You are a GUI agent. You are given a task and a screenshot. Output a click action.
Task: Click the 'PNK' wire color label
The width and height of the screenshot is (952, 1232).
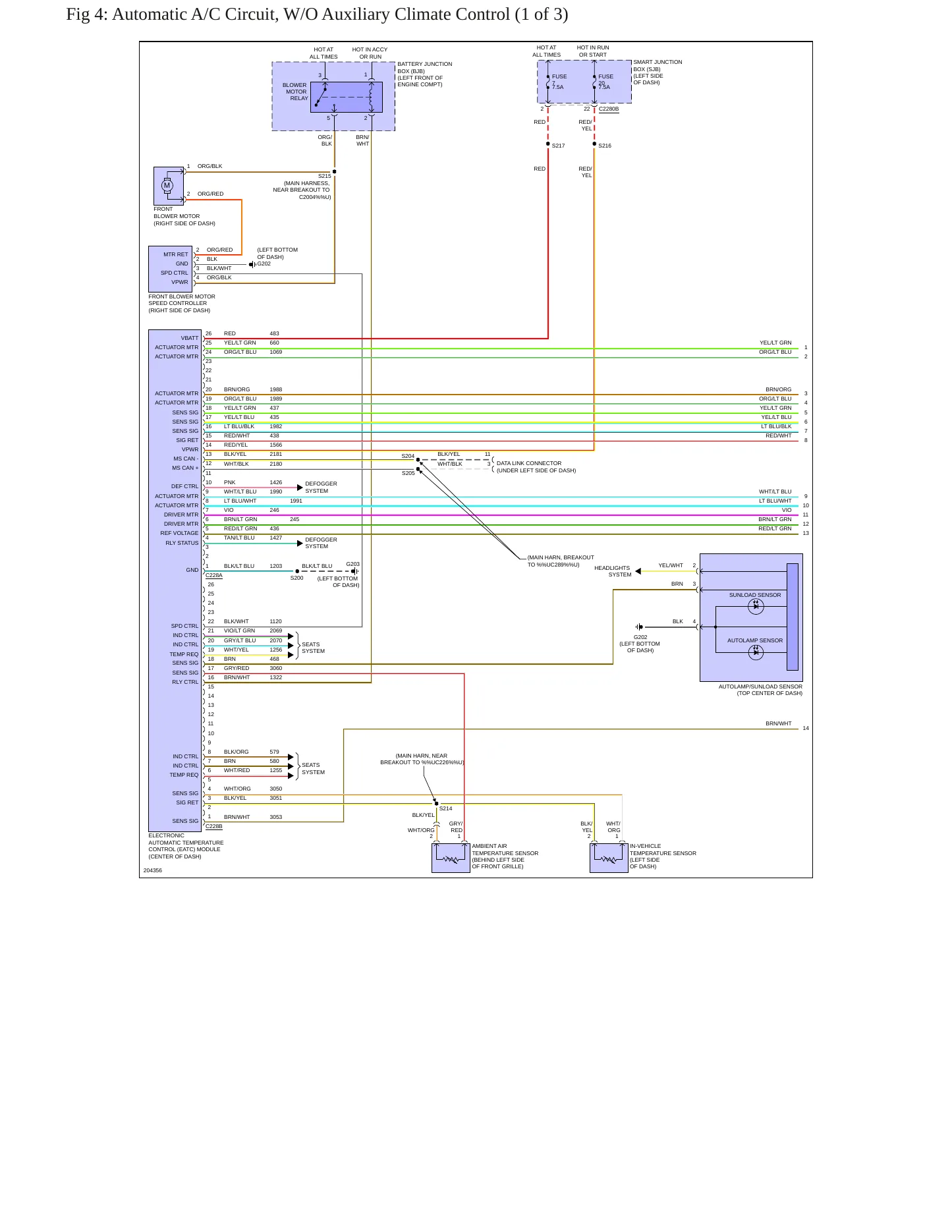tap(230, 482)
